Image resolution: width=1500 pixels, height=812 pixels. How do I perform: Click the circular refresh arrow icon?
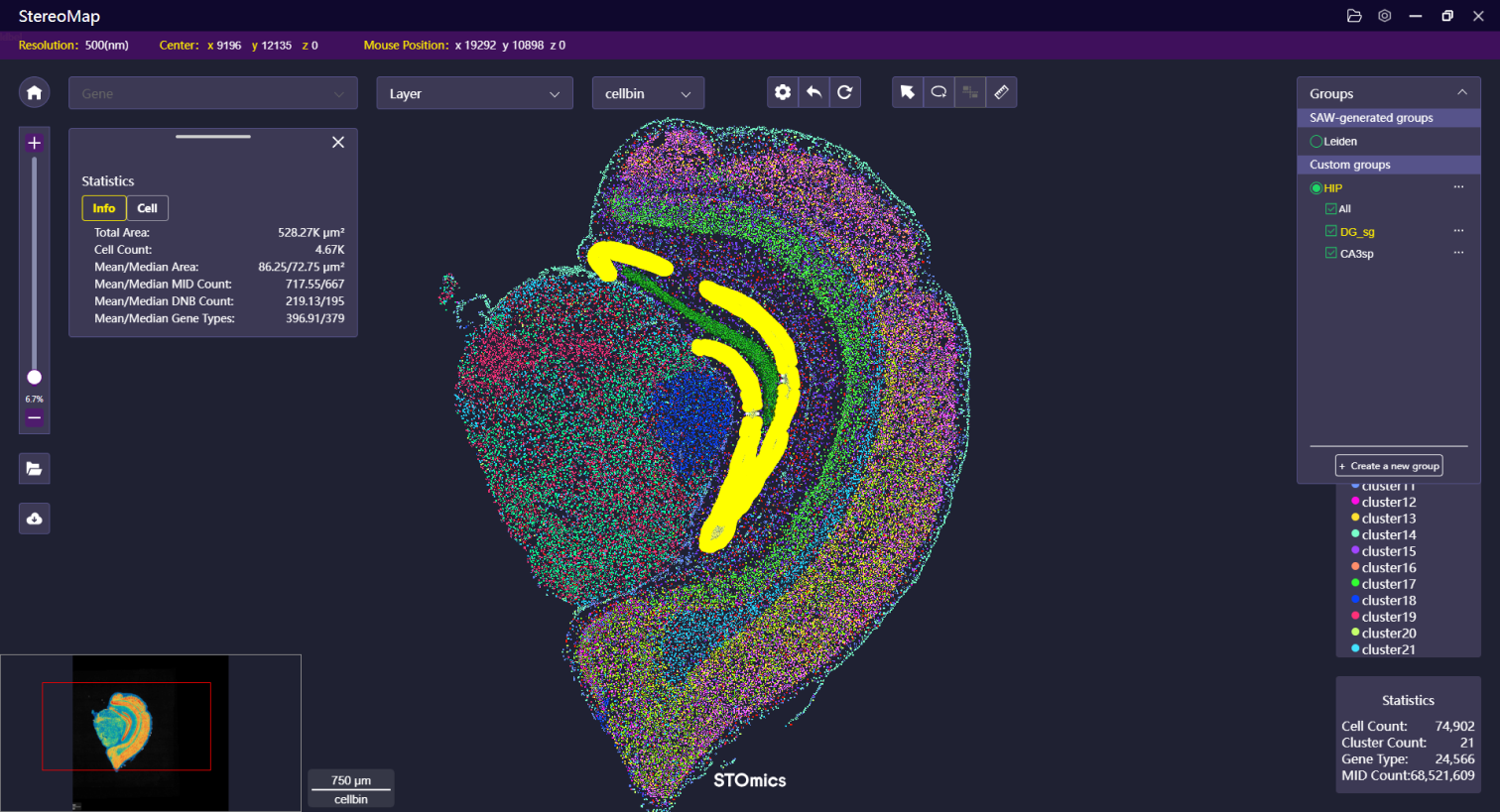tap(844, 92)
